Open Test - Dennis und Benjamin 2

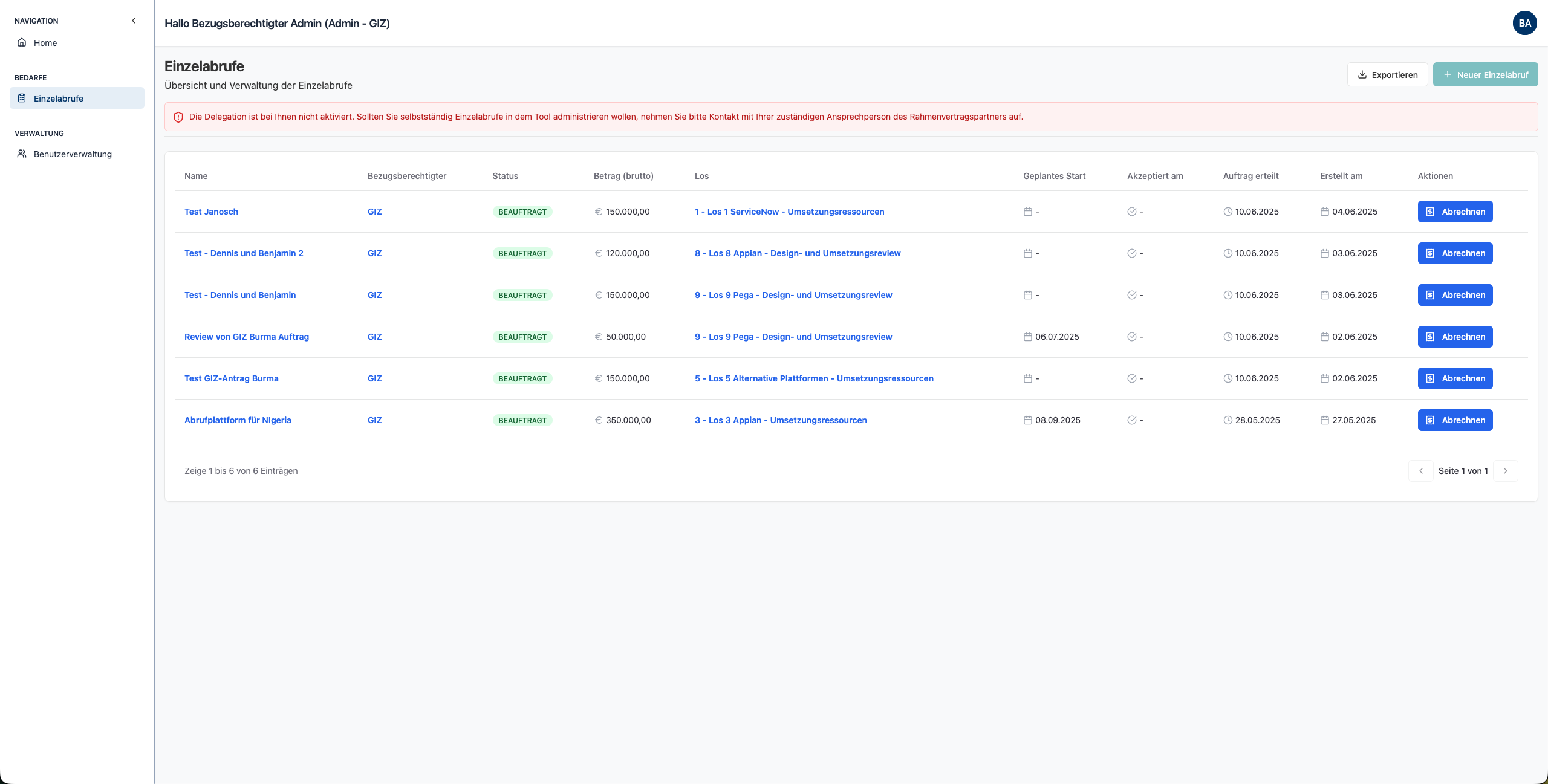pos(244,253)
